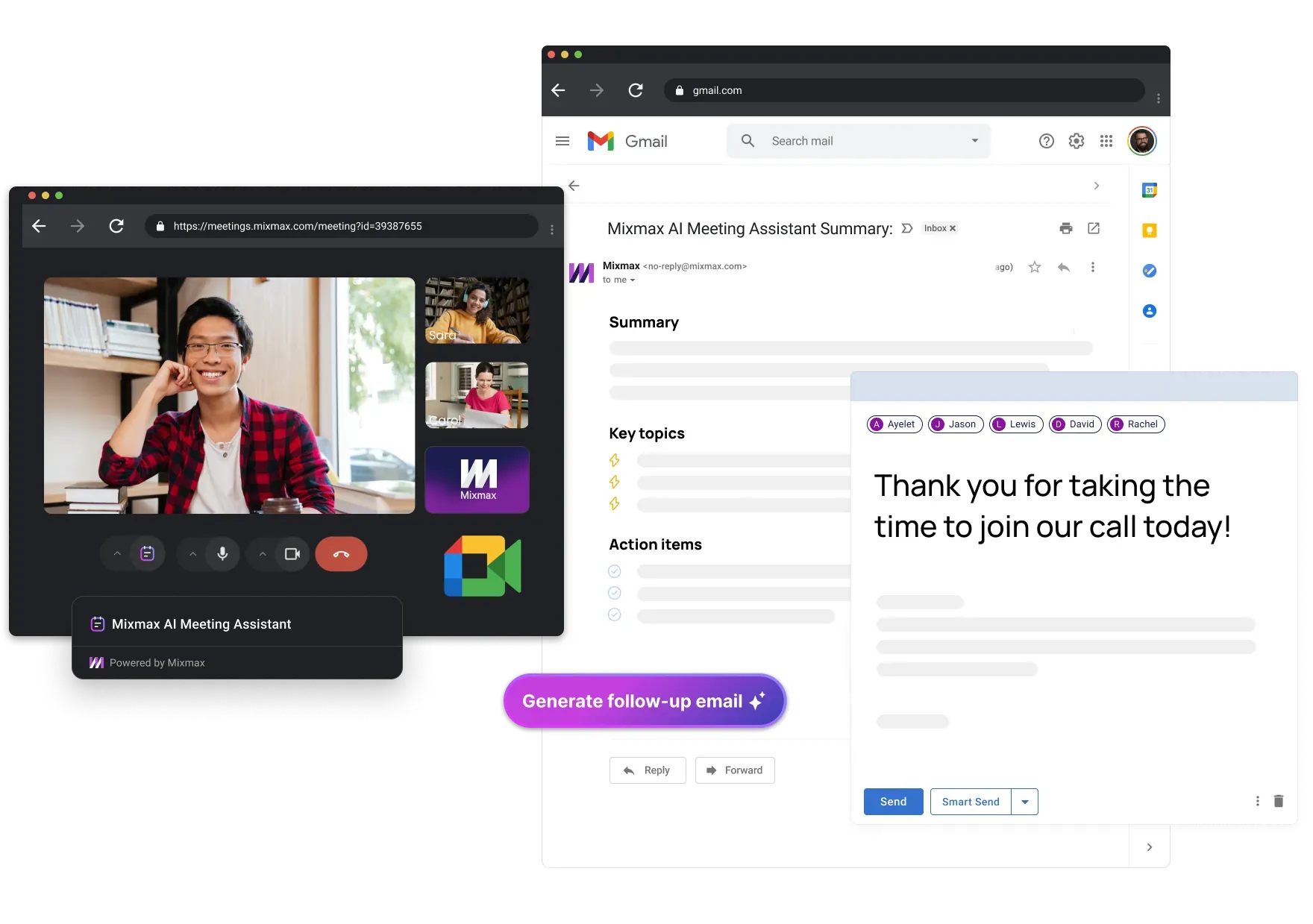Screen dimensions: 1313x924
Task: Click Generate follow-up email button
Action: click(645, 701)
